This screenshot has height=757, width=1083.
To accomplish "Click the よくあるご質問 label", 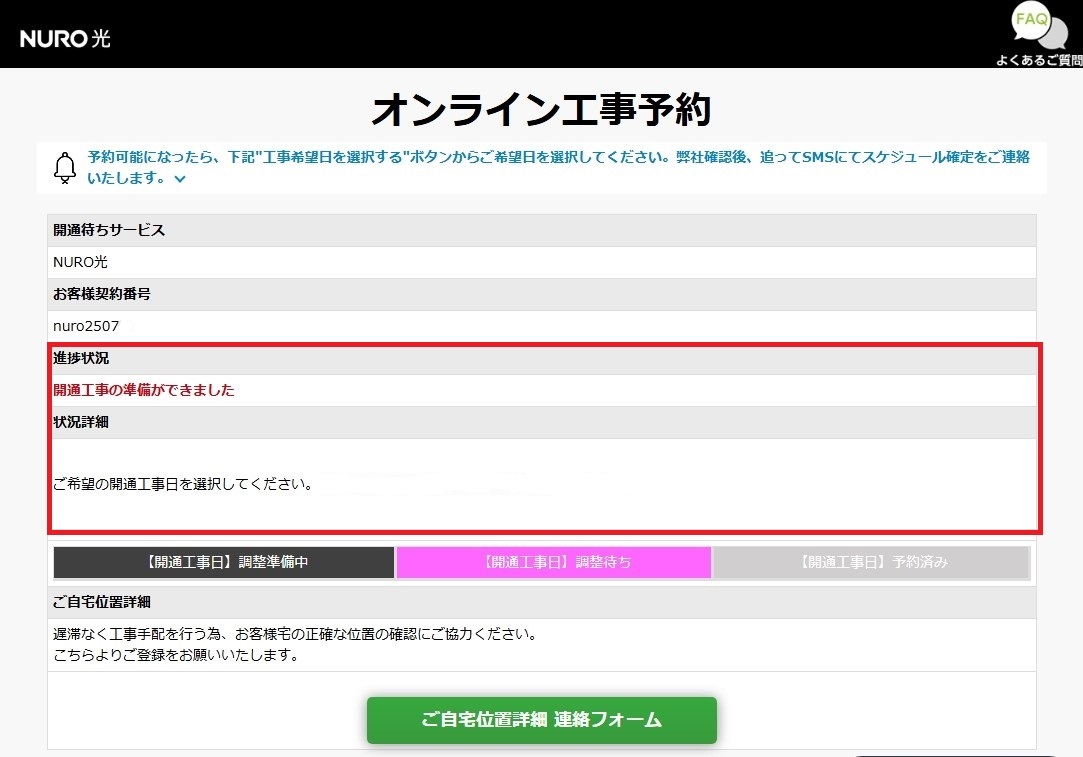I will pos(1038,60).
